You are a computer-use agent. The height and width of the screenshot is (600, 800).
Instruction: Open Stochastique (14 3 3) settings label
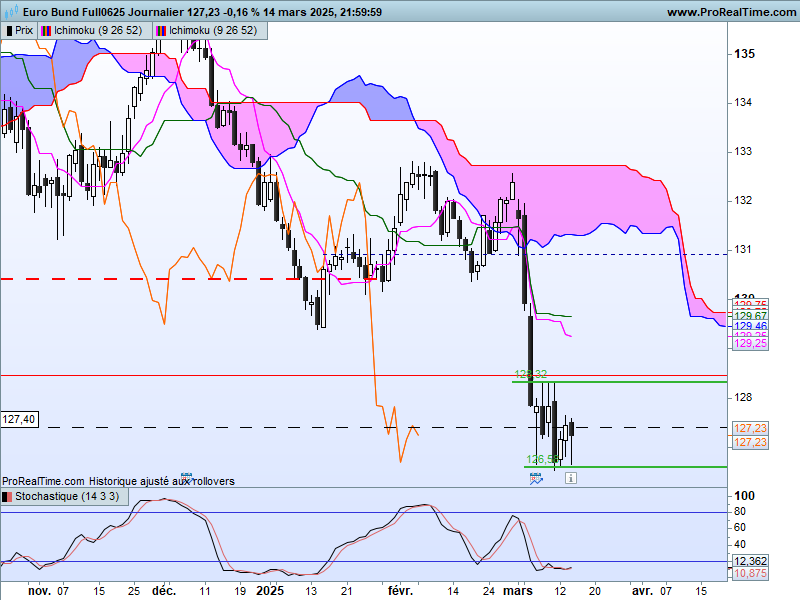click(67, 496)
